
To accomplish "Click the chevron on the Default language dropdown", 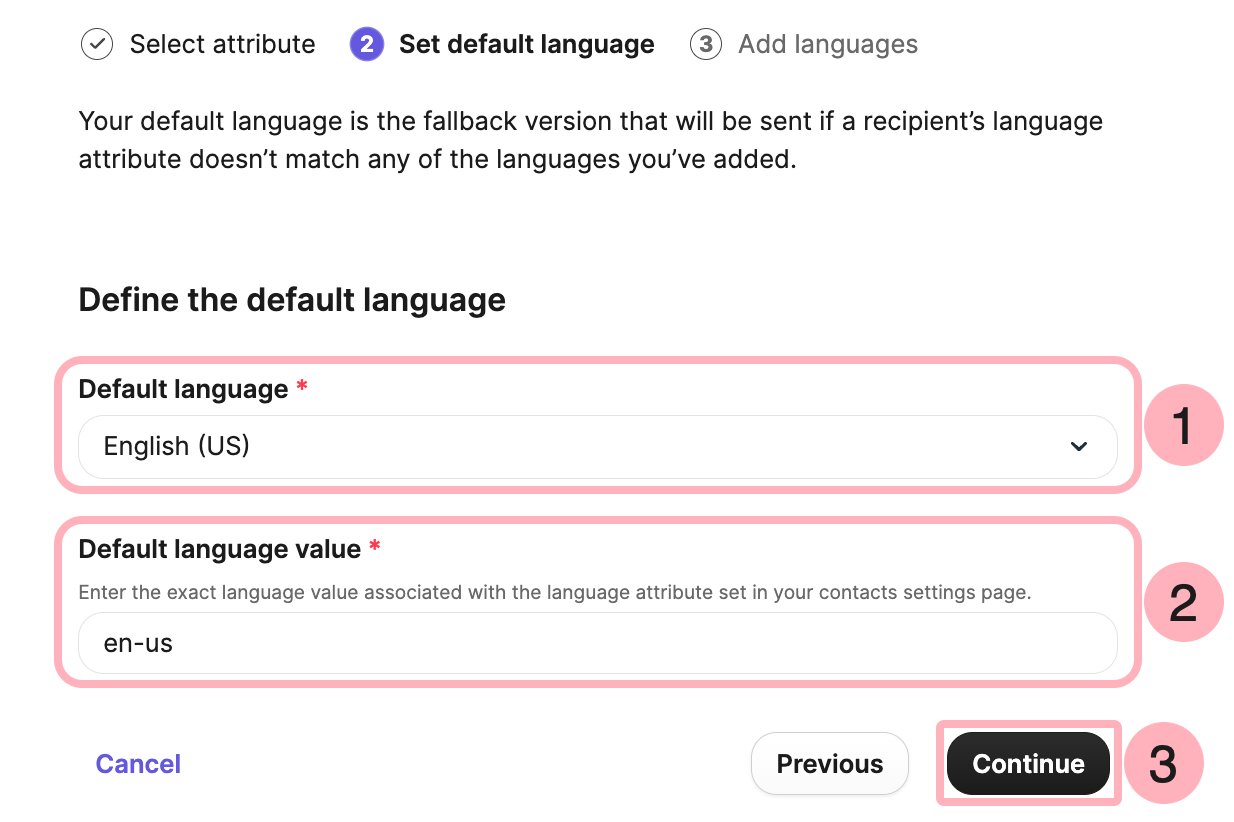I will [x=1079, y=447].
